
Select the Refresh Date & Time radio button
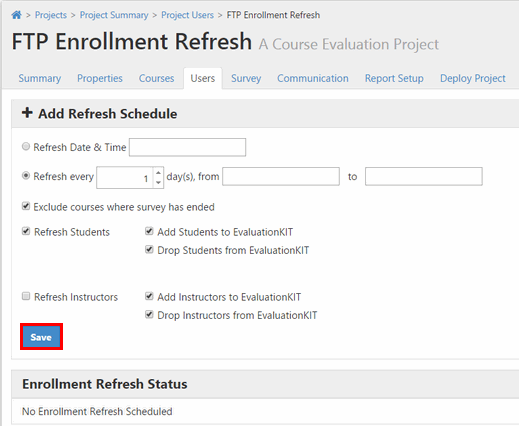point(26,146)
